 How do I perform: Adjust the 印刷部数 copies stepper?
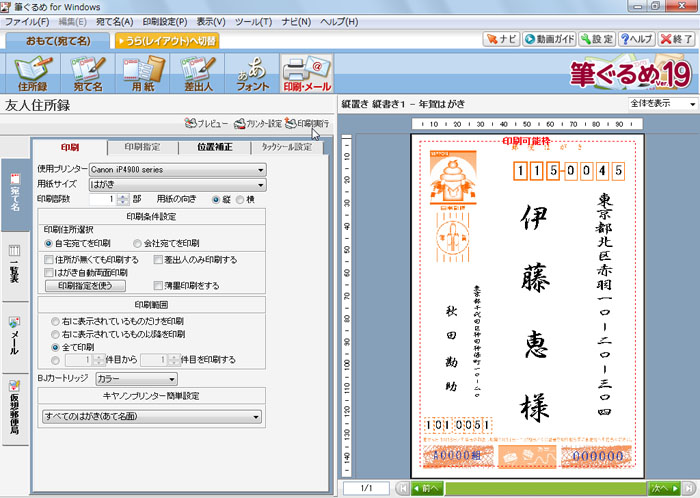(x=123, y=199)
